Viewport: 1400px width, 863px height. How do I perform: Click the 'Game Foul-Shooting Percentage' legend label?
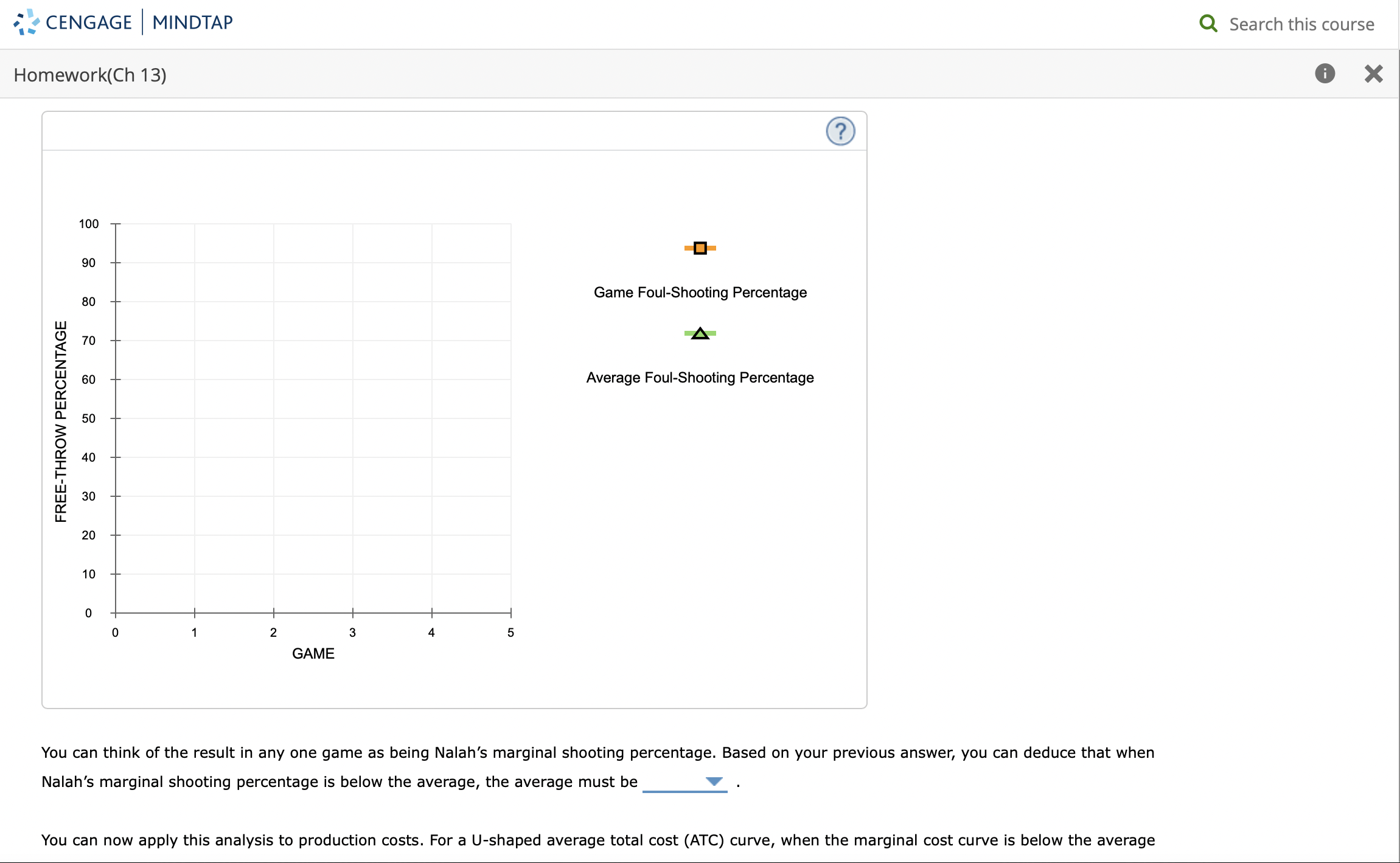700,293
